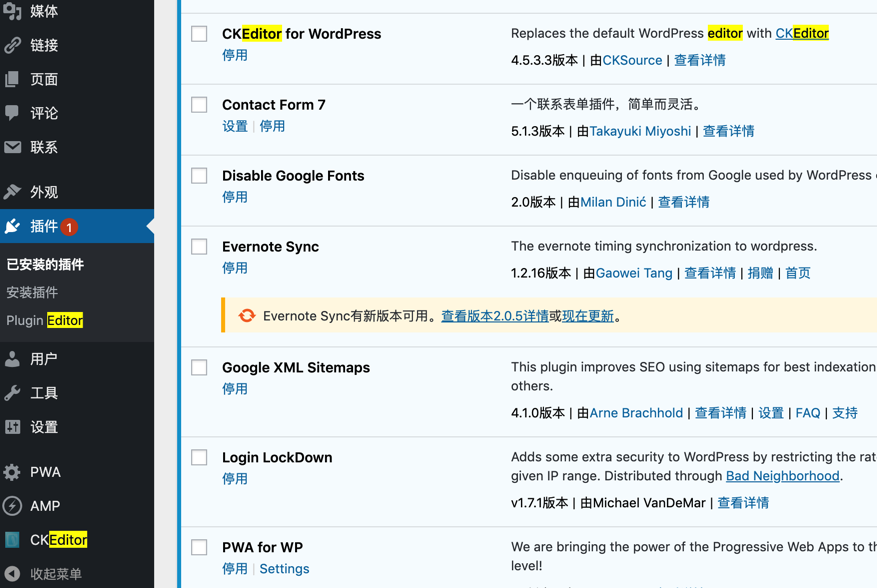The width and height of the screenshot is (877, 588).
Task: Open the 外观 menu item
Action: 44,192
